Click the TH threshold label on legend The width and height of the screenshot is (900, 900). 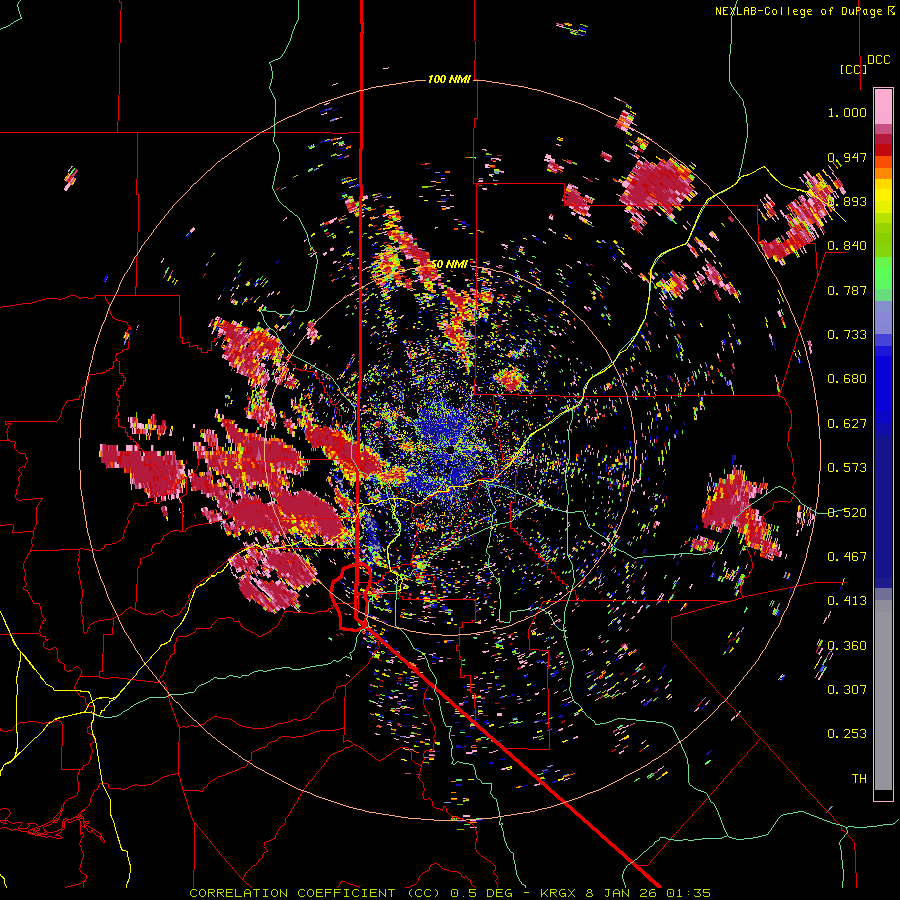click(x=859, y=779)
